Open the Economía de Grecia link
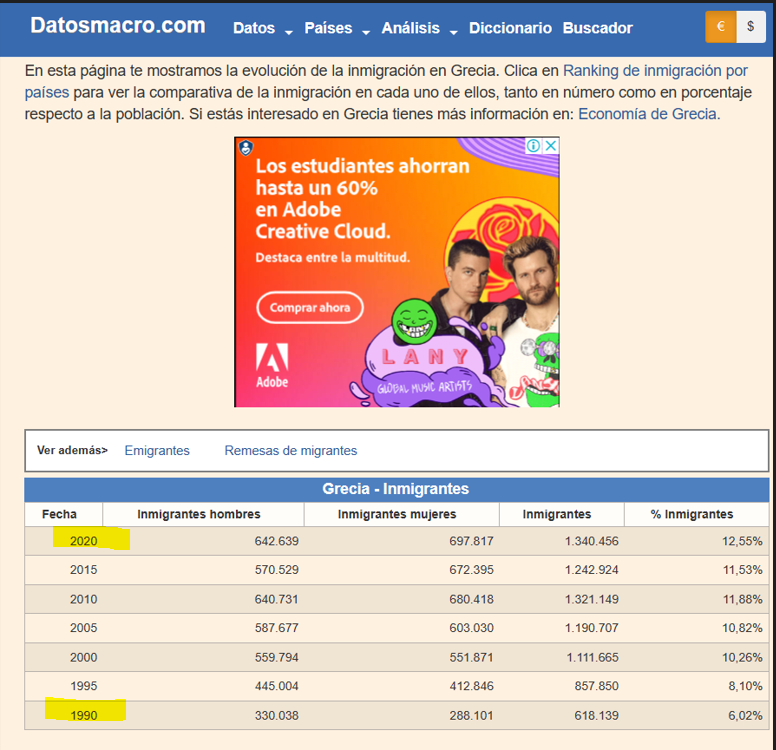 [649, 114]
